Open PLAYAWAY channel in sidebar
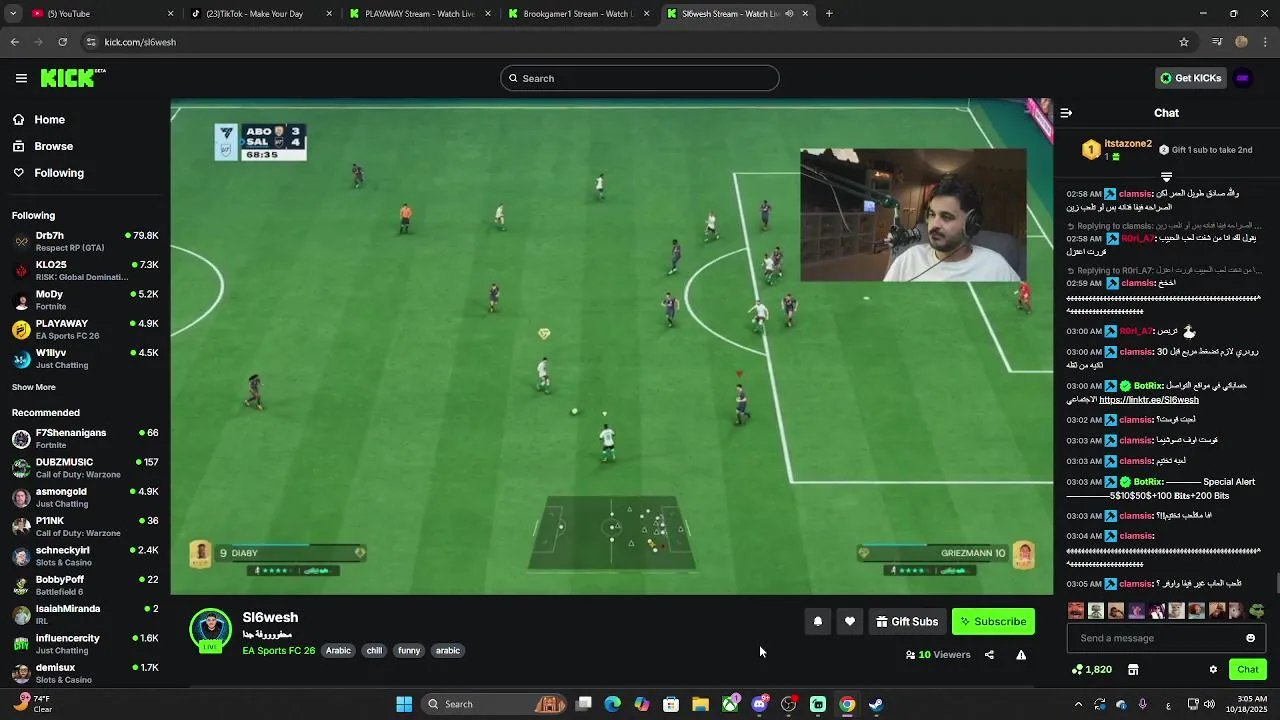 coord(85,329)
